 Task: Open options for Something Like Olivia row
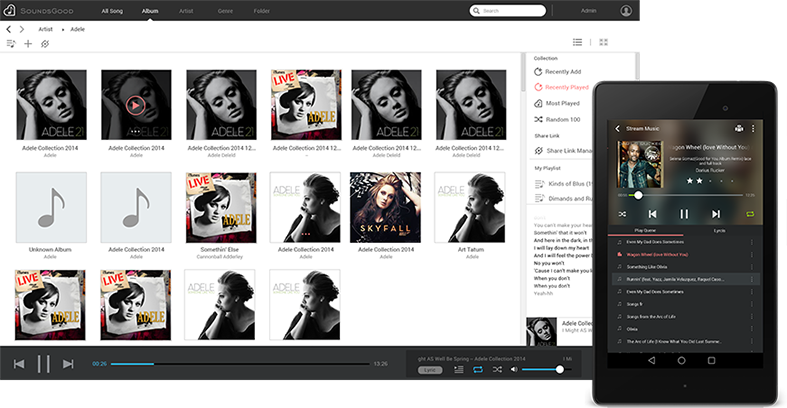[x=751, y=267]
